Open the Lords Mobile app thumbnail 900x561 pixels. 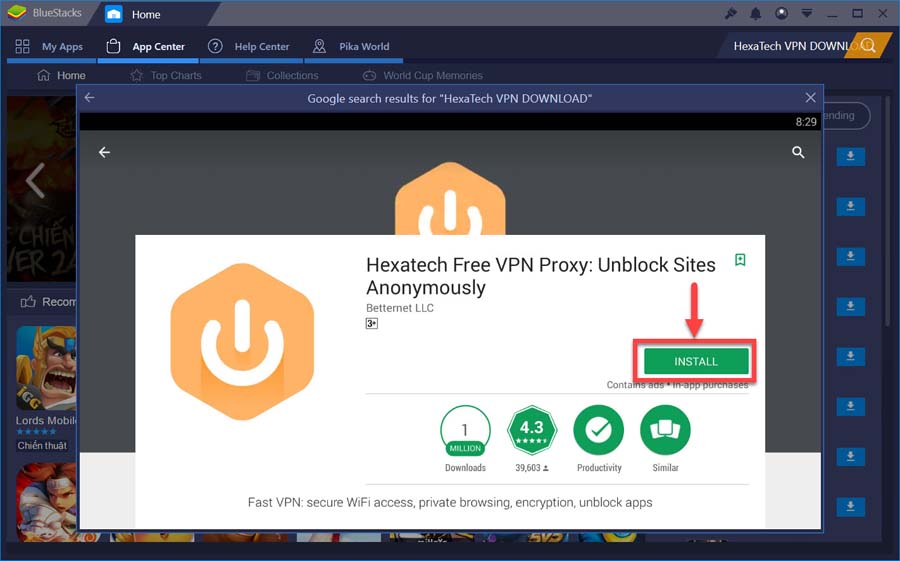coord(46,368)
